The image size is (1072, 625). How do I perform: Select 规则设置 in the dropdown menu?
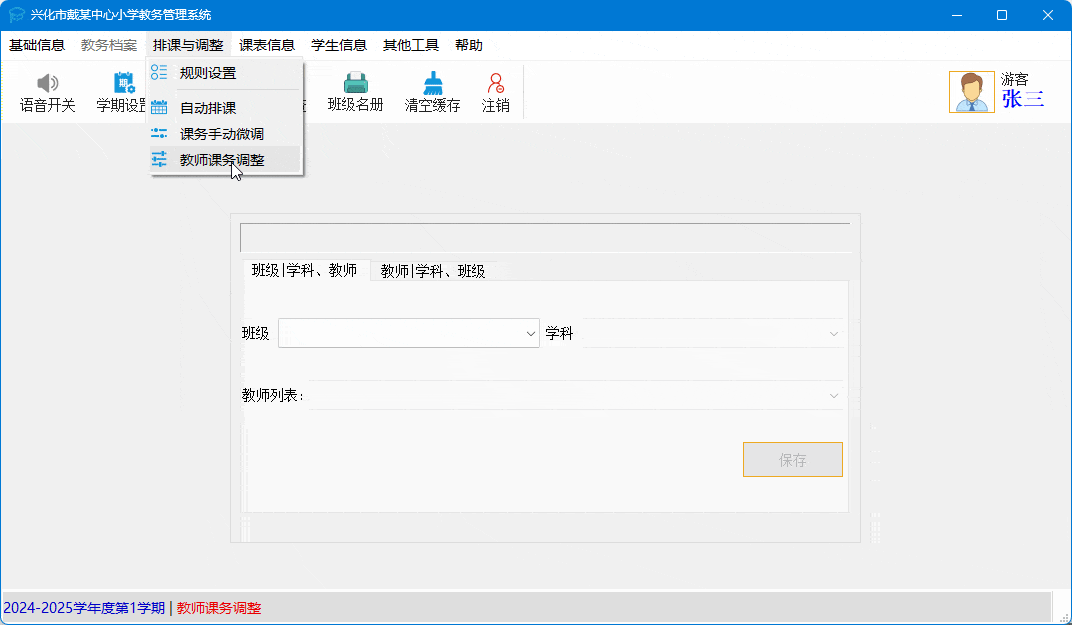208,73
